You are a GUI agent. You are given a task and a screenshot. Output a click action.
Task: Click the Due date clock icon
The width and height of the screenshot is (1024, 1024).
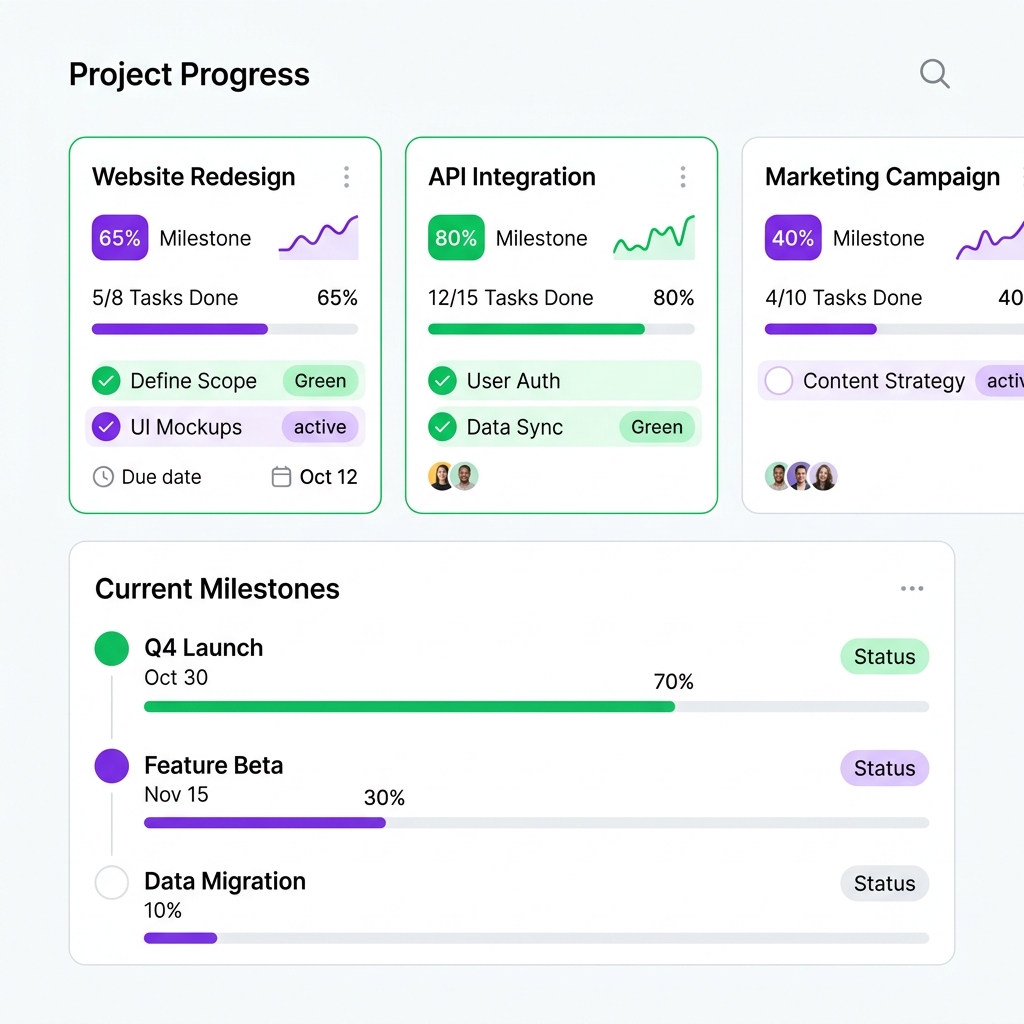point(103,477)
